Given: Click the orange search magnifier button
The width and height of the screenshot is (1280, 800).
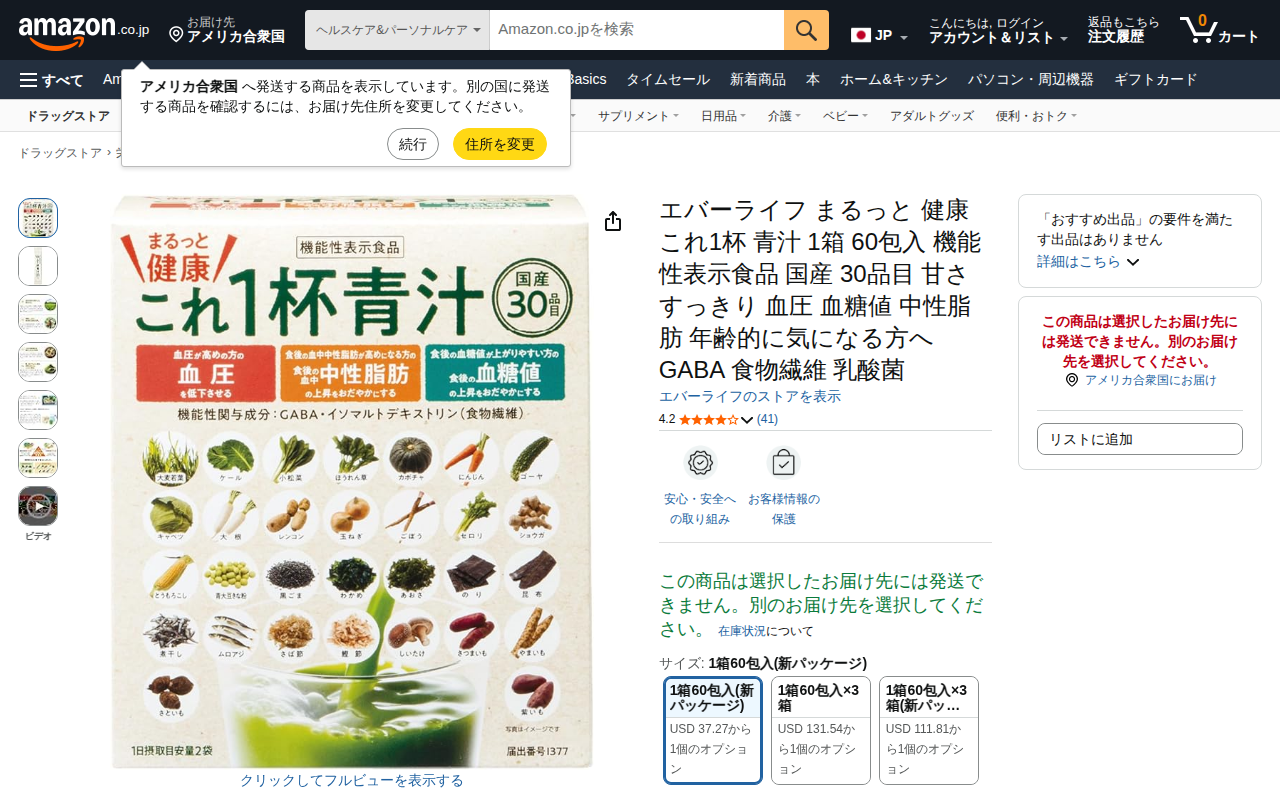Looking at the screenshot, I should pos(806,30).
